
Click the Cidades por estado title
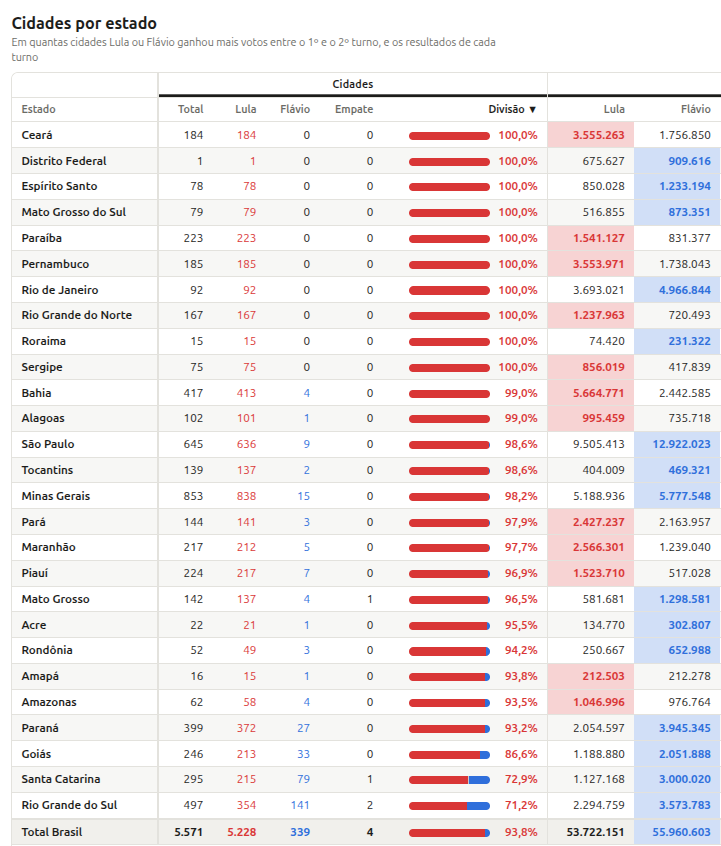click(x=84, y=23)
